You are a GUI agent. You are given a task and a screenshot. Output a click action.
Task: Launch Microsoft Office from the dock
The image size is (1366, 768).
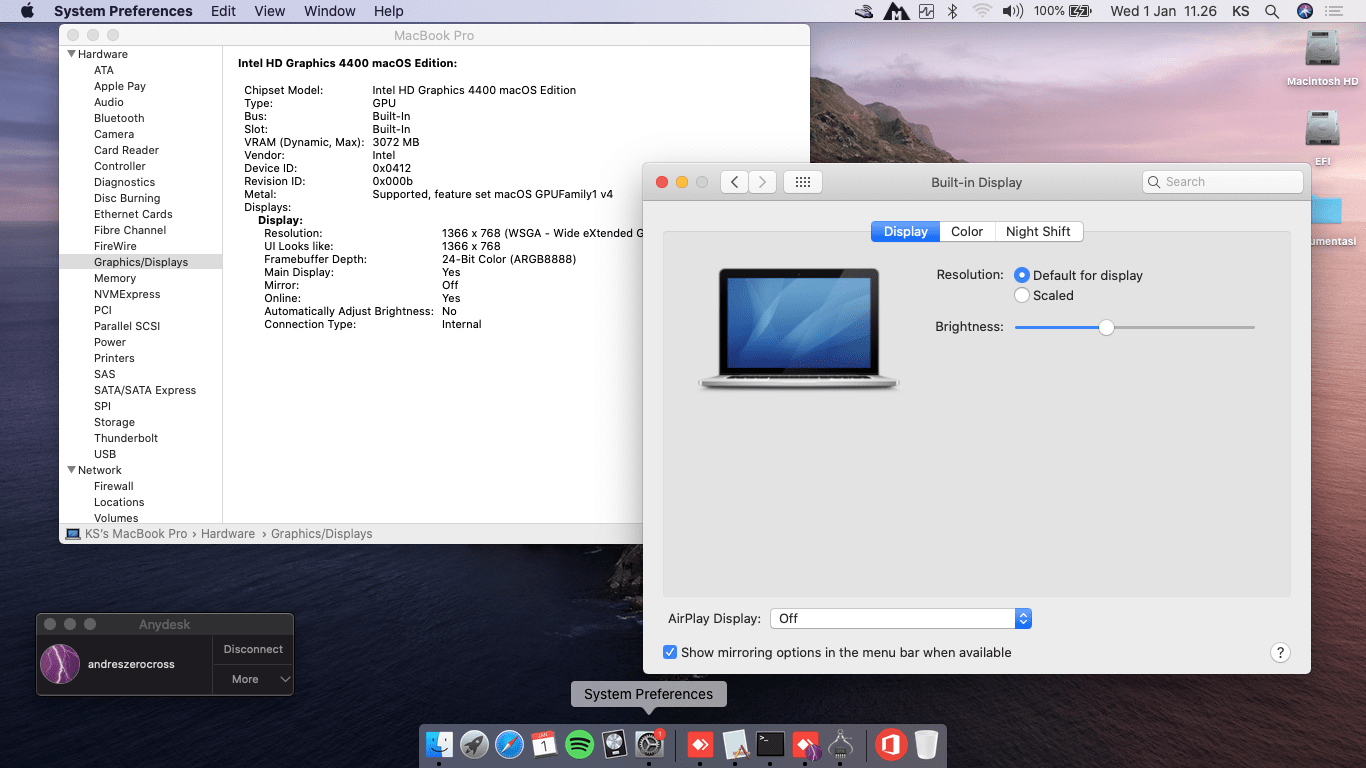(x=890, y=744)
